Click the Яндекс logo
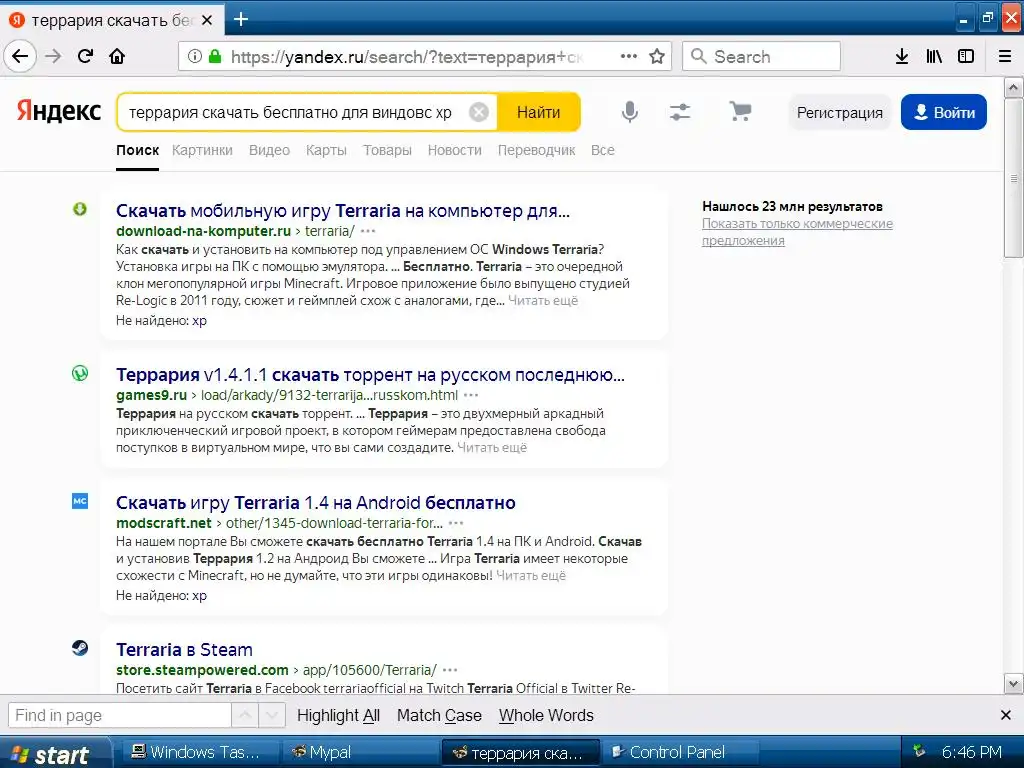 (59, 111)
